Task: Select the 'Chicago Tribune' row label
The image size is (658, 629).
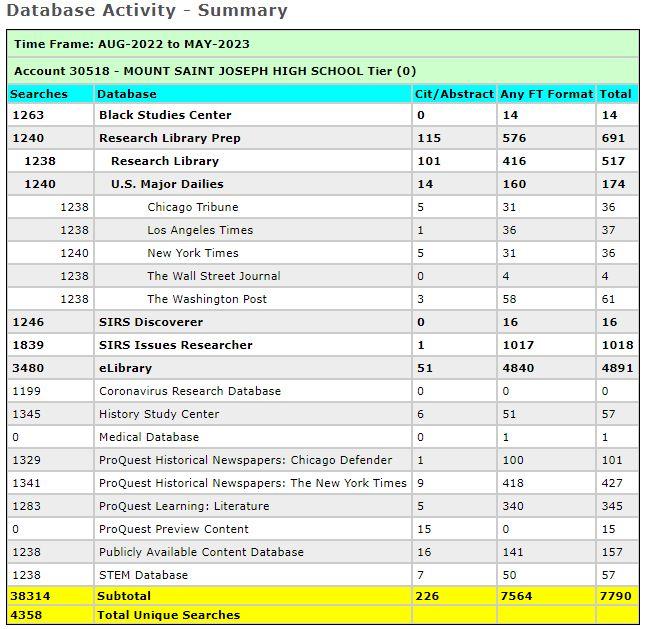Action: point(193,207)
